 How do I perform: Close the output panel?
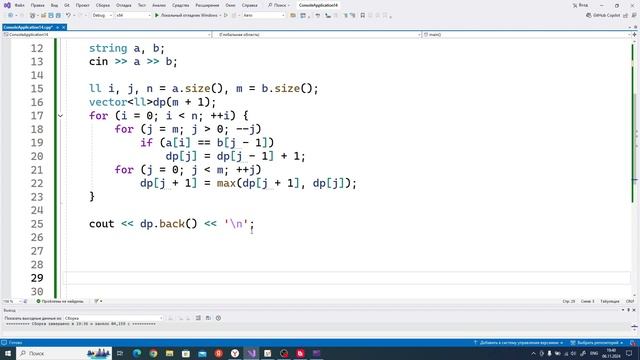click(x=634, y=310)
